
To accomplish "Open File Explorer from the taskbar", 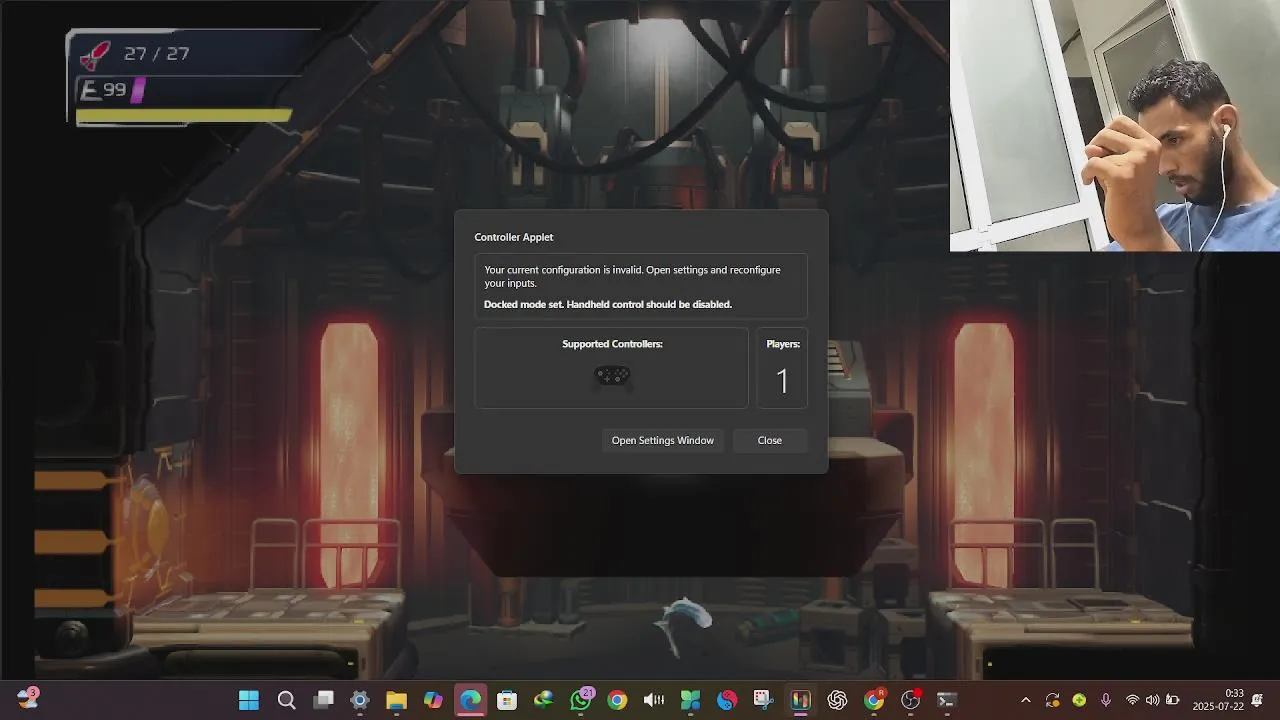I will click(396, 700).
